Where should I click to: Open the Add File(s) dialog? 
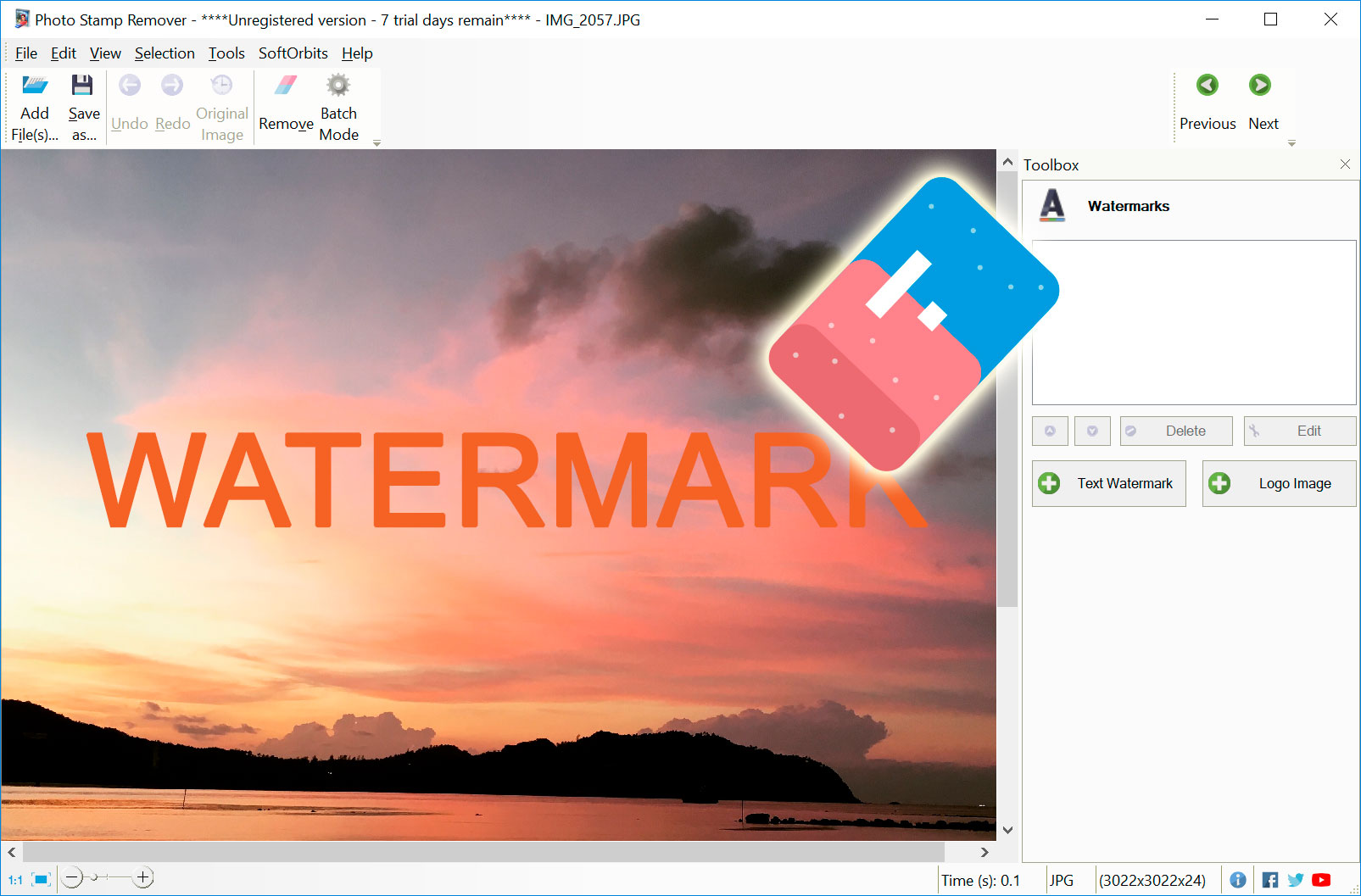(x=34, y=105)
